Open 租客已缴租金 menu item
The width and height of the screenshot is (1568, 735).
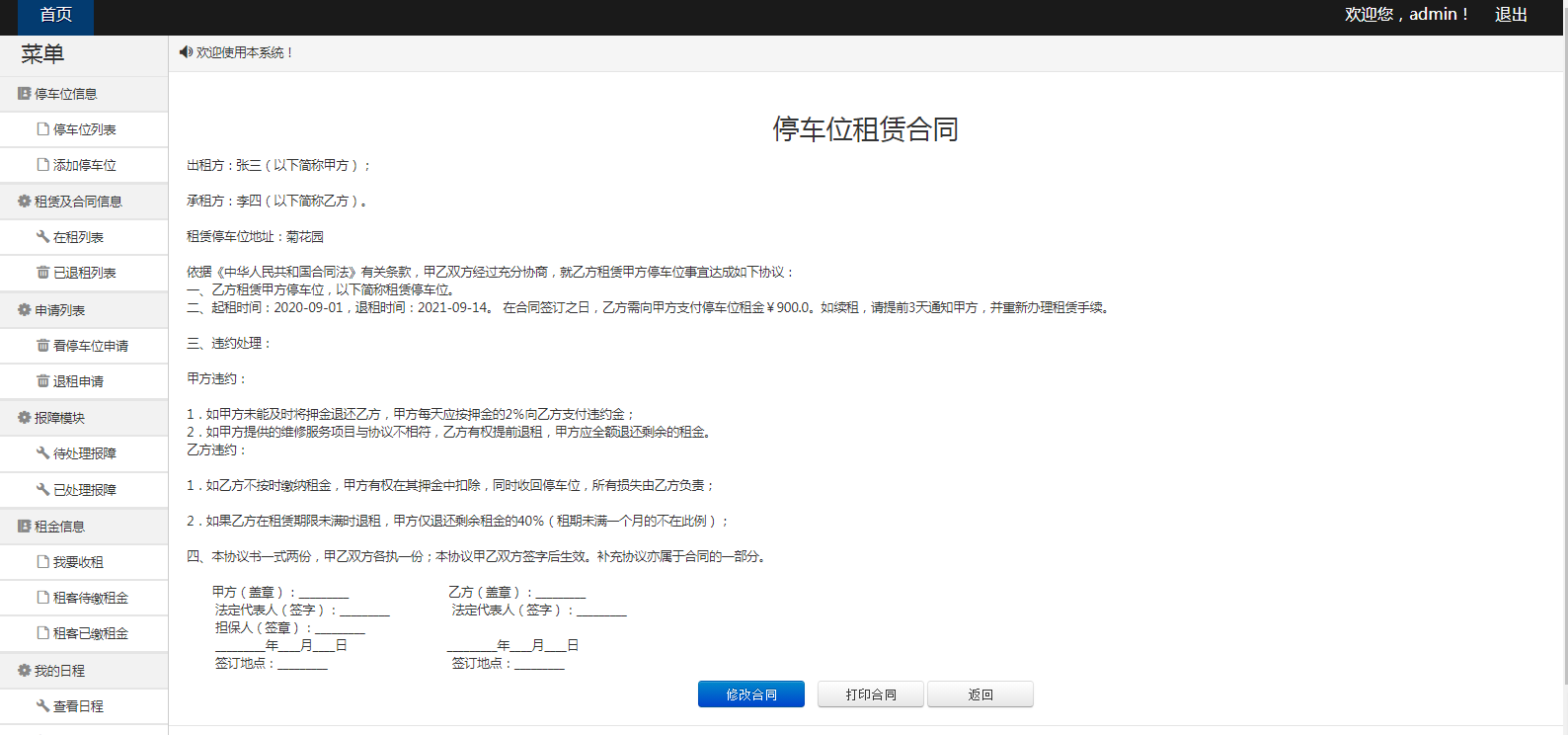tap(84, 633)
